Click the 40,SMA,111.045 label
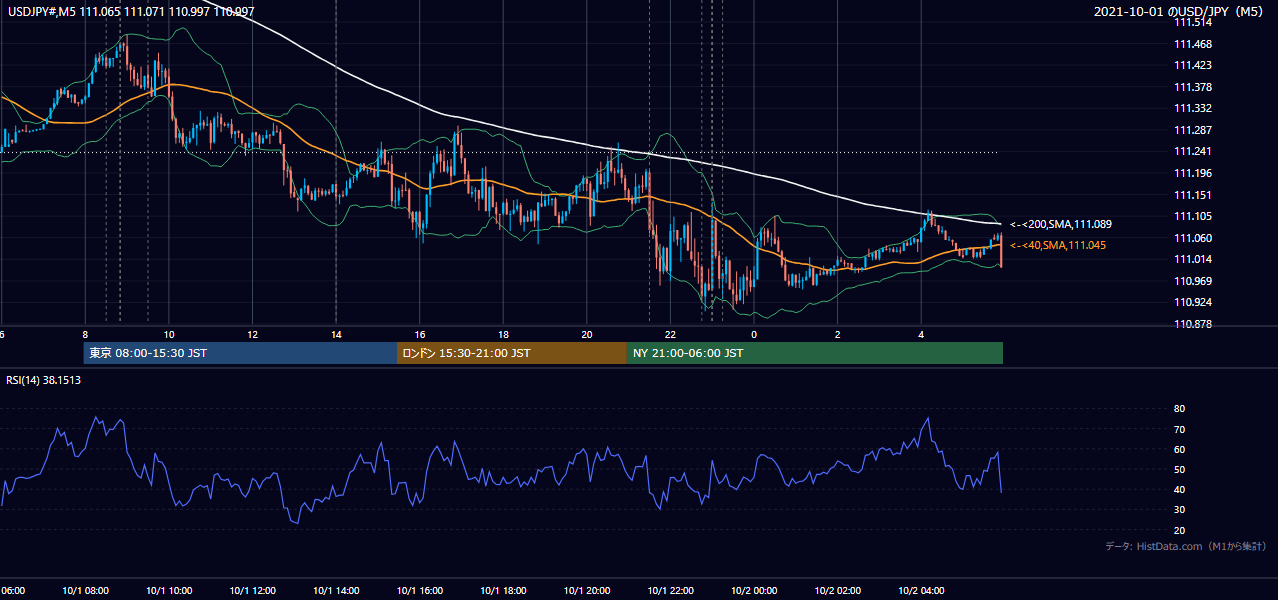This screenshot has height=600, width=1278. point(1058,245)
